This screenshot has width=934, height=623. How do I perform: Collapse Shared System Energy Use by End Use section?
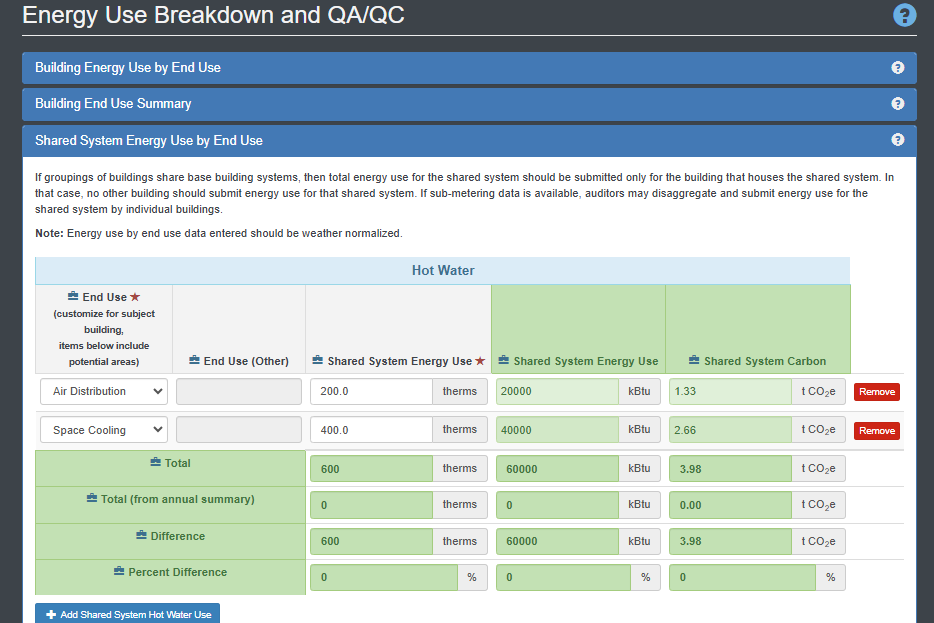point(469,141)
